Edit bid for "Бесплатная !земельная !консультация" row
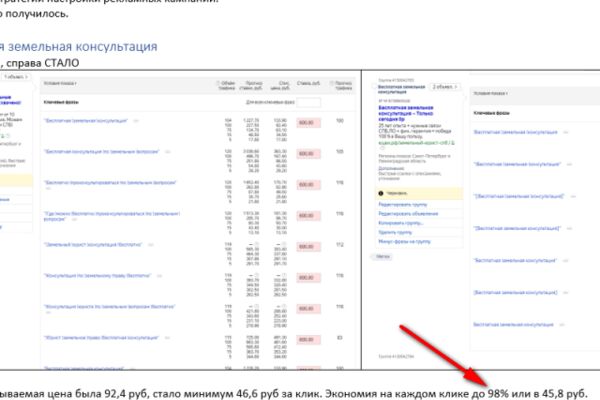This screenshot has width=600, height=400. (x=308, y=122)
